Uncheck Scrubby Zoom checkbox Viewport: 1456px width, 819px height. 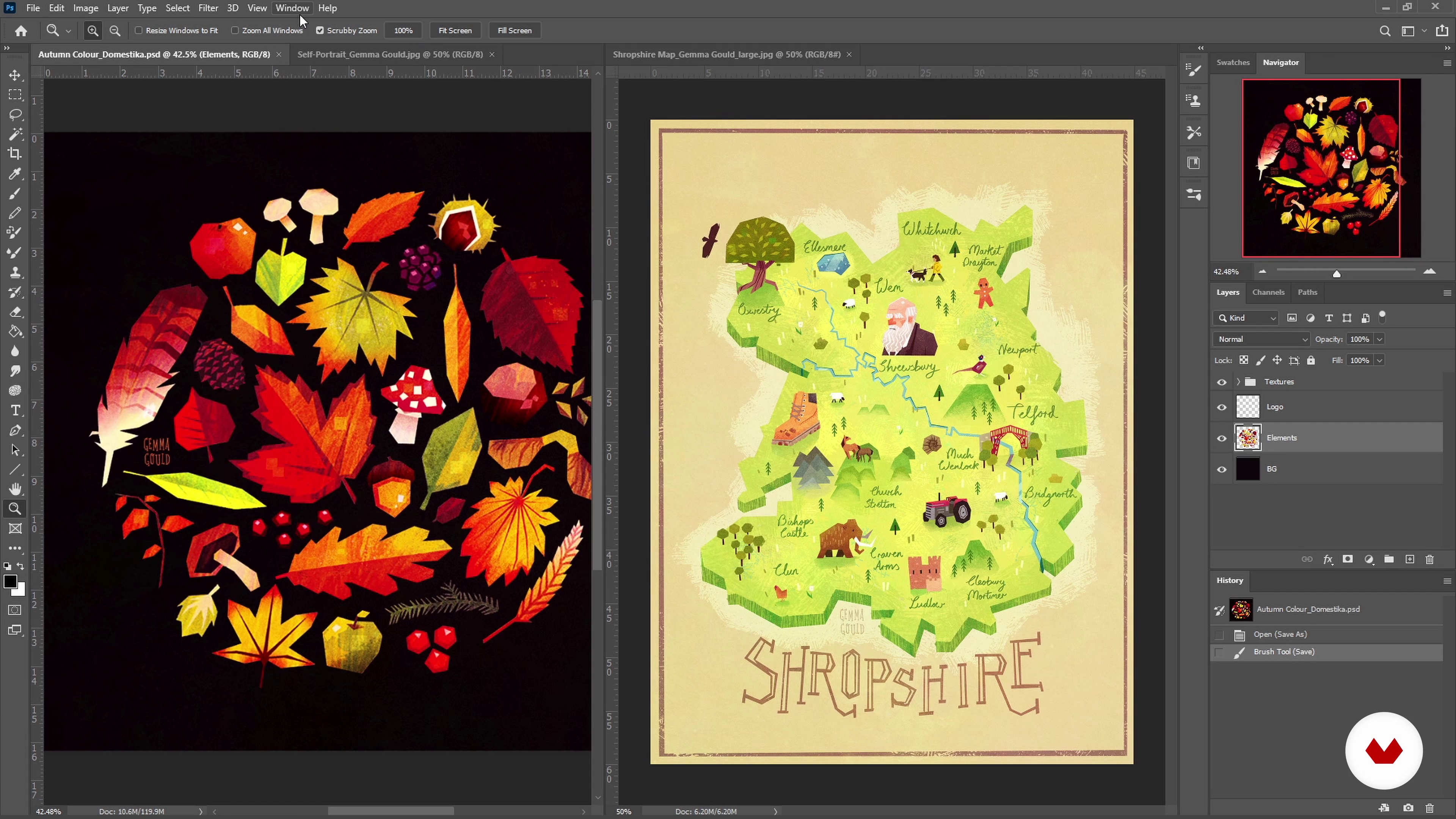pos(320,30)
